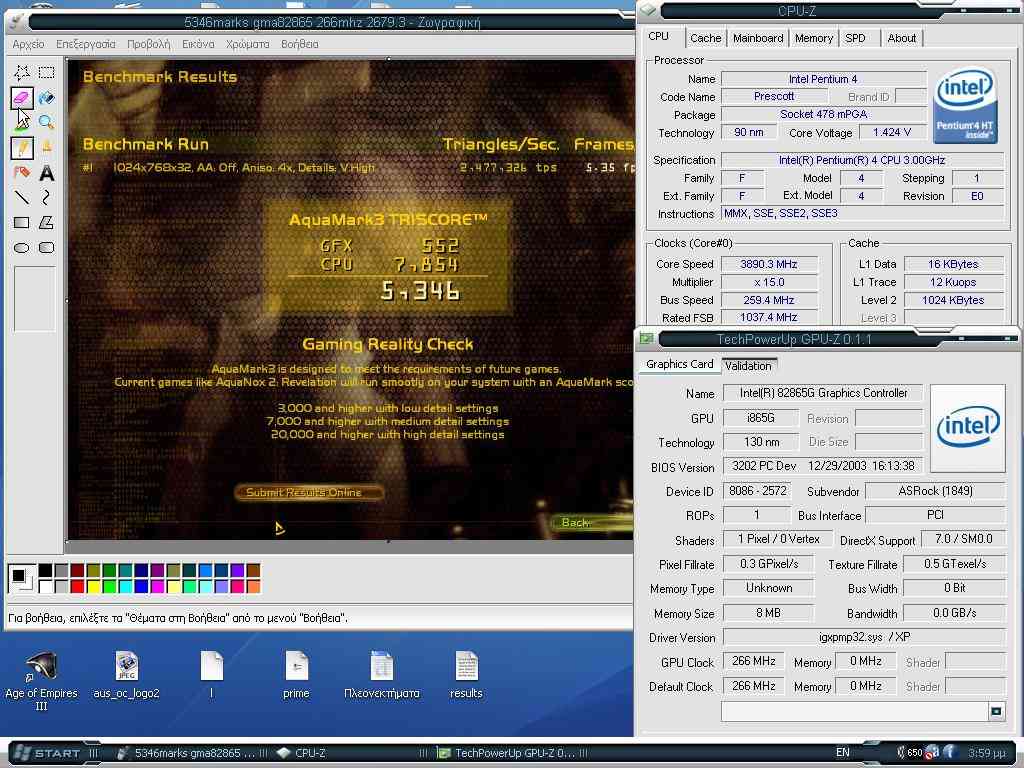The width and height of the screenshot is (1024, 768).
Task: Select the Rounded Rectangle tool
Action: click(x=46, y=248)
